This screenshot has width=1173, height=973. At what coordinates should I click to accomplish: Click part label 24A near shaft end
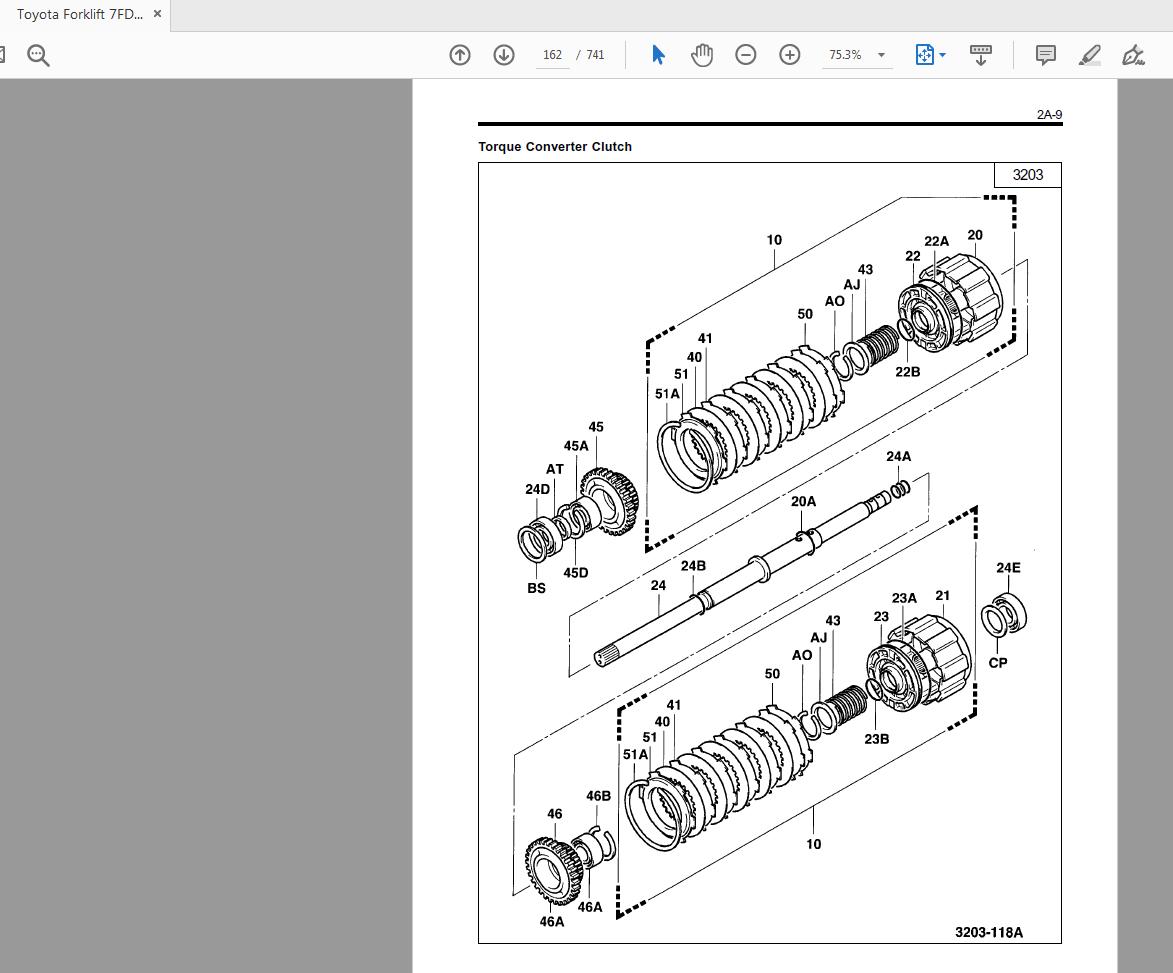point(898,456)
